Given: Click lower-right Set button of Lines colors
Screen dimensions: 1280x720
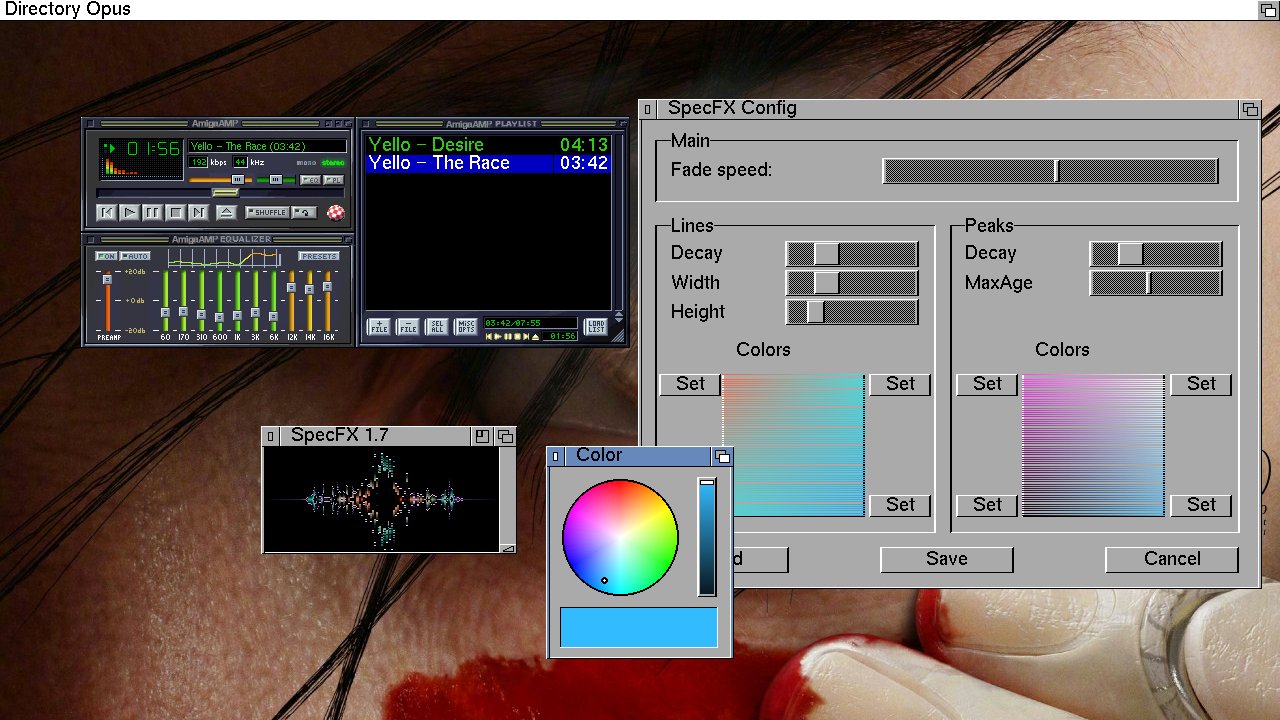Looking at the screenshot, I should (900, 505).
